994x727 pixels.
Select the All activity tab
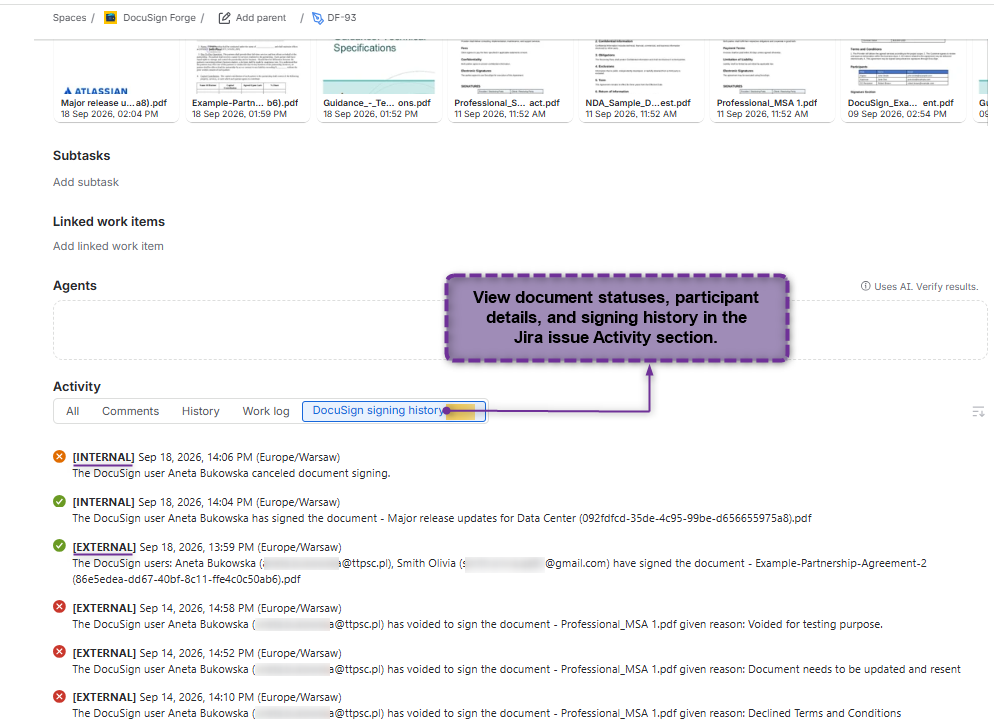click(x=72, y=411)
